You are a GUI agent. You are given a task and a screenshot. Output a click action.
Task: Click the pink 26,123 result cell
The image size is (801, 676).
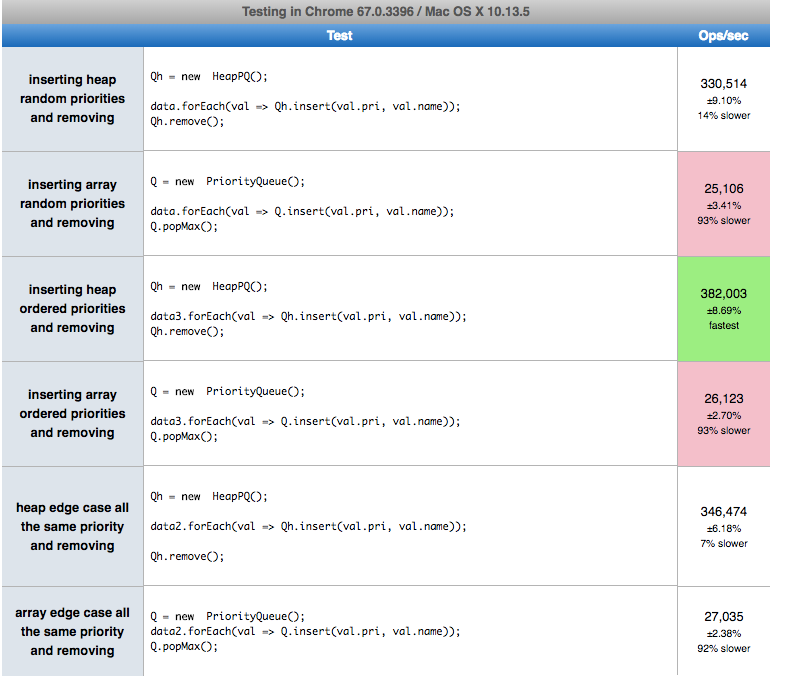(722, 413)
